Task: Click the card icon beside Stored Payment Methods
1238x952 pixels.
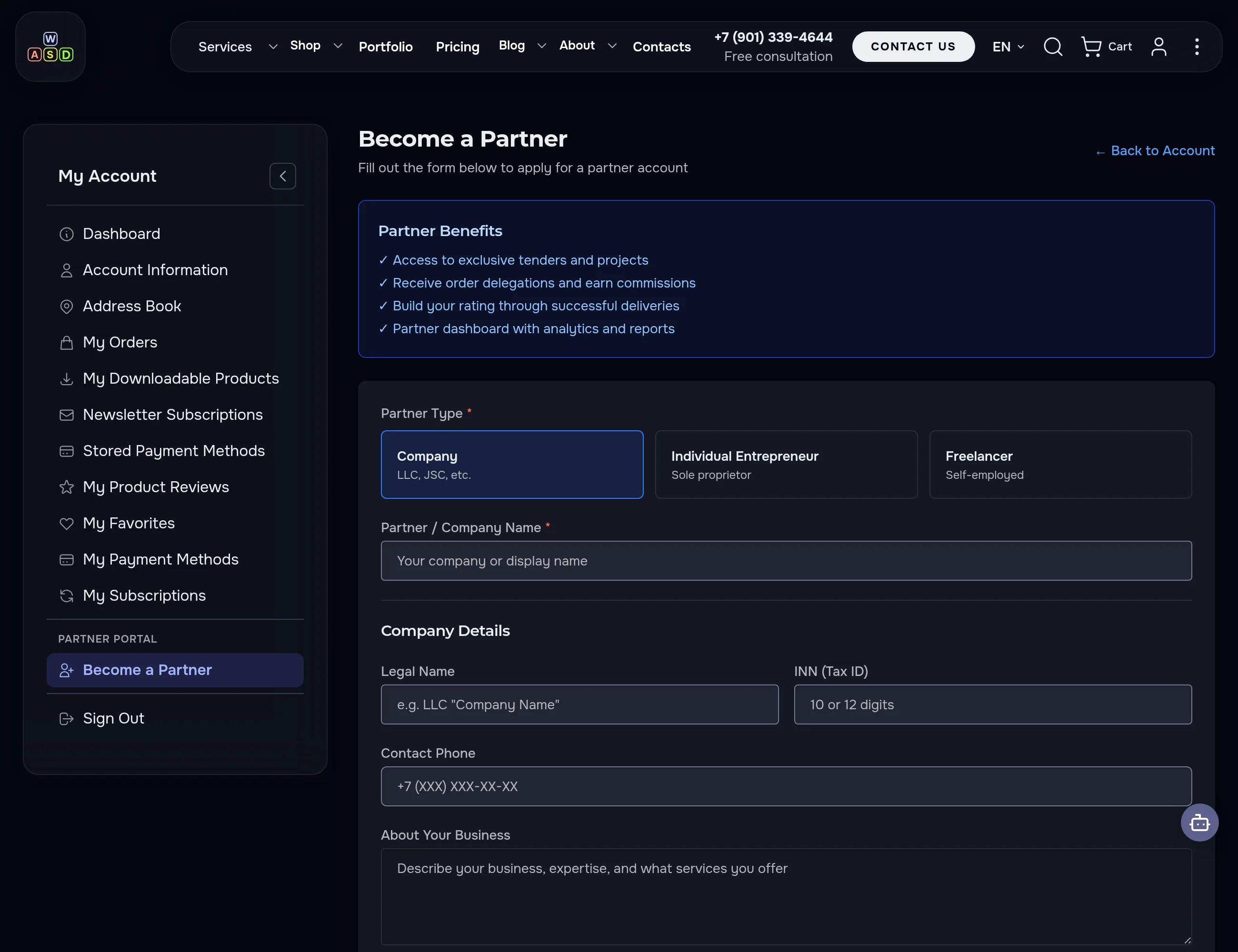Action: tap(66, 451)
